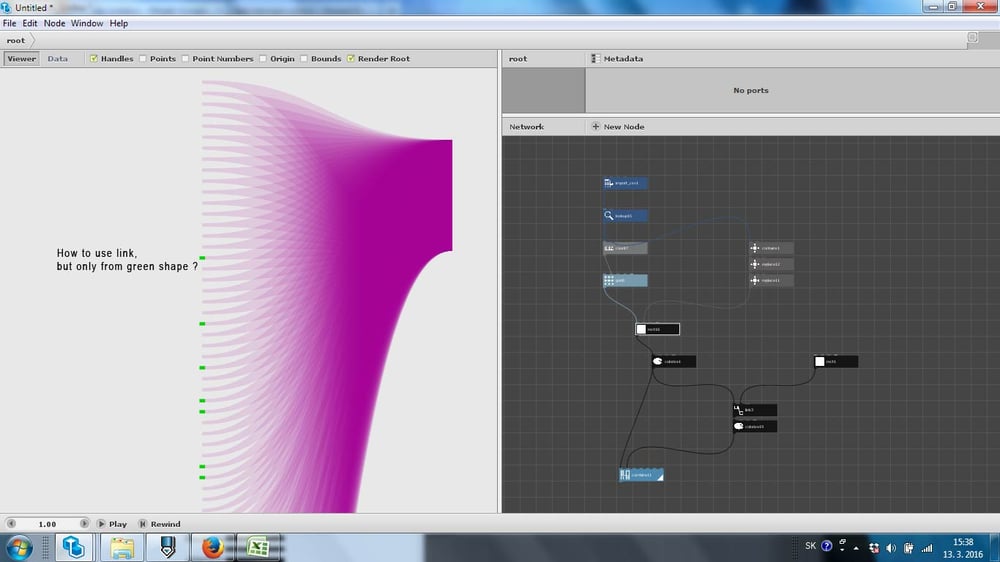Click the frame number field showing 1.00

pos(47,524)
